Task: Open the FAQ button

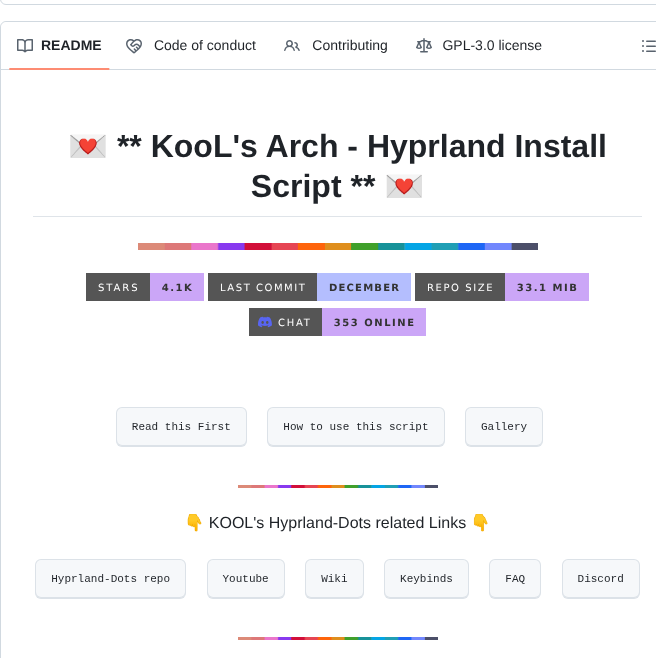Action: tap(515, 579)
